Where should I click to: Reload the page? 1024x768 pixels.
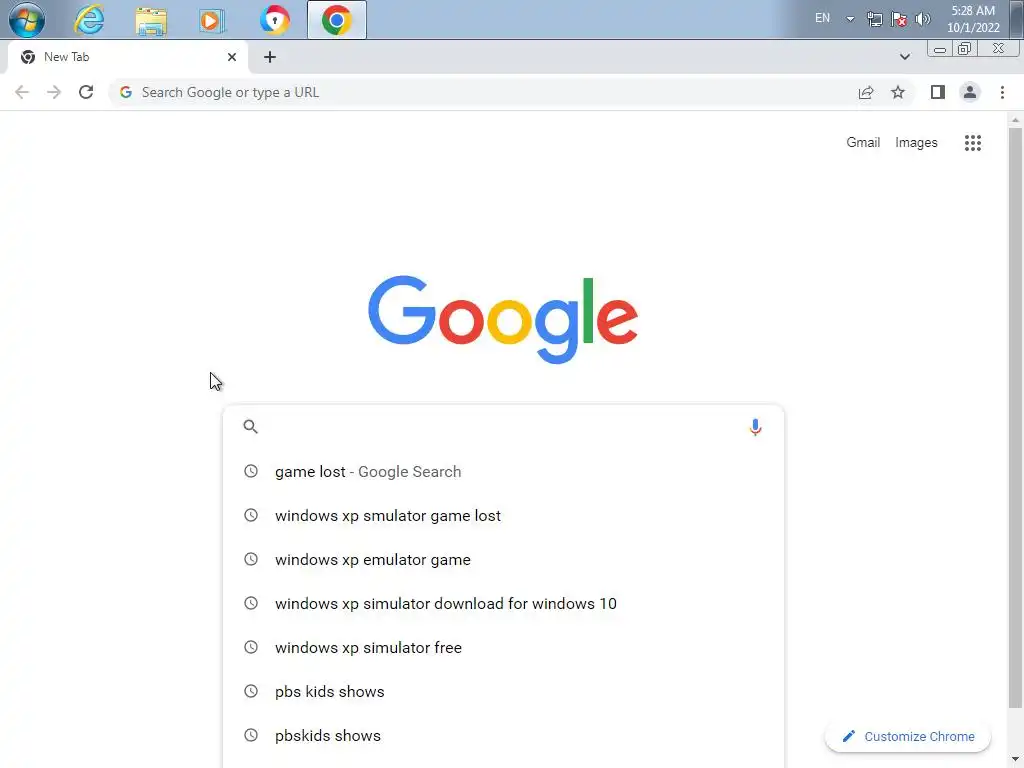86,92
